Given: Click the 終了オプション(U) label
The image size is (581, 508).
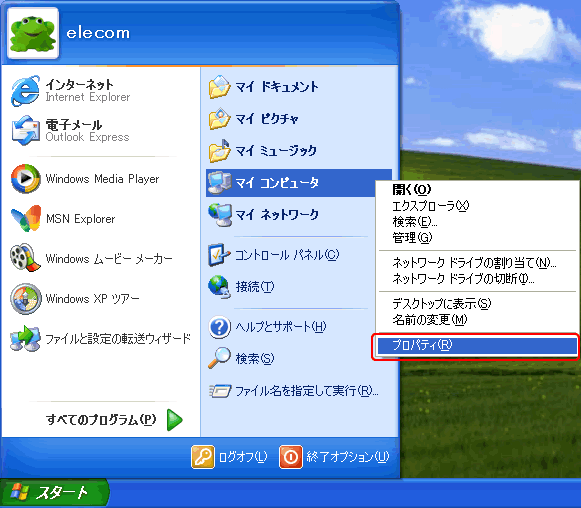Looking at the screenshot, I should pos(348,457).
